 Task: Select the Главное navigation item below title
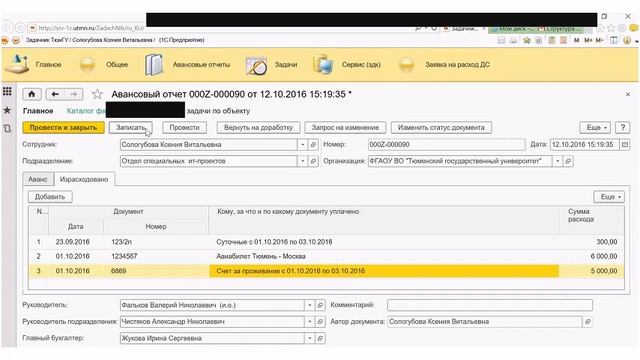click(x=38, y=111)
